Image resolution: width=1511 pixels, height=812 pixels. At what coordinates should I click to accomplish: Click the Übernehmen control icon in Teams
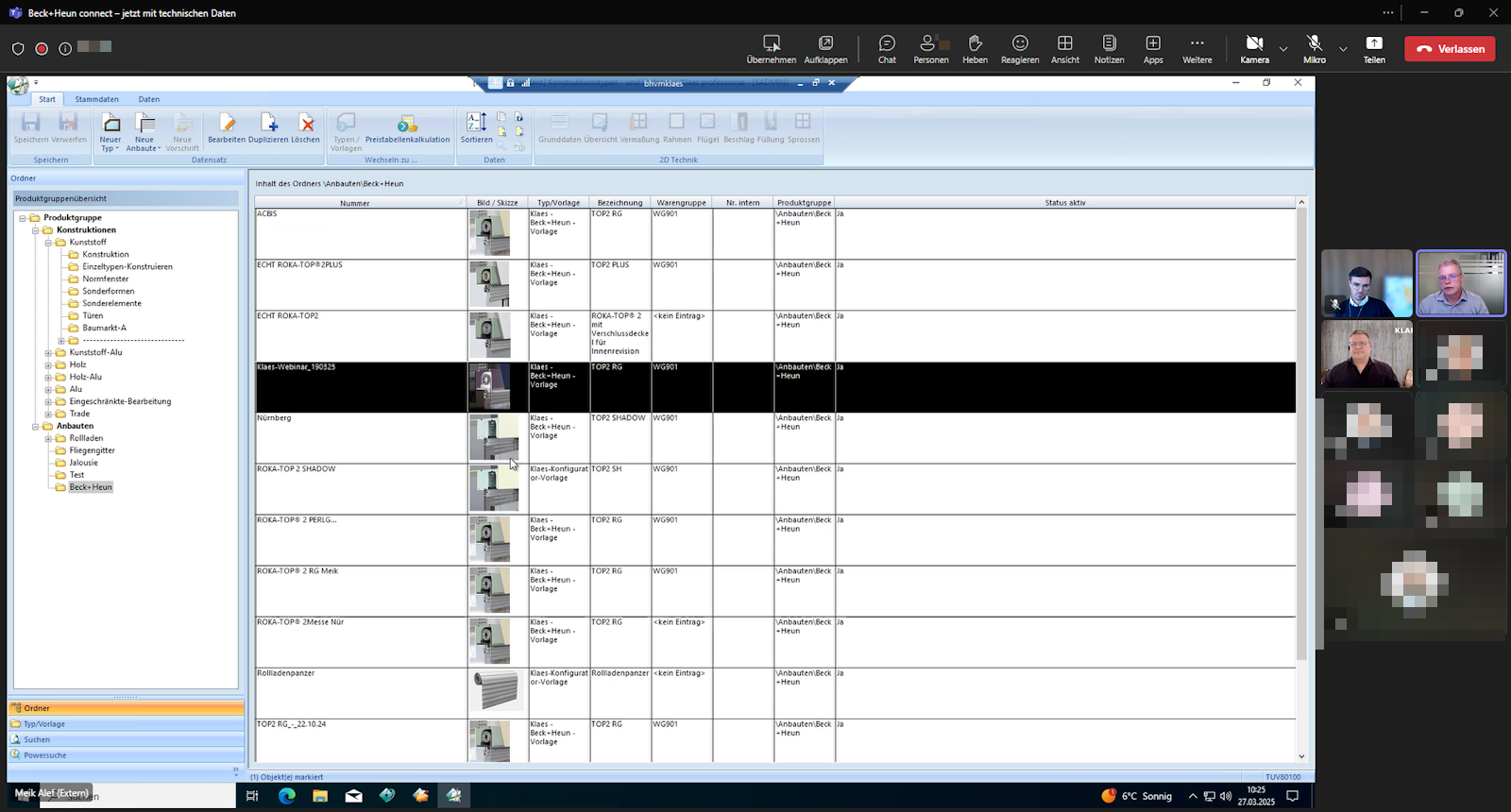pos(772,43)
